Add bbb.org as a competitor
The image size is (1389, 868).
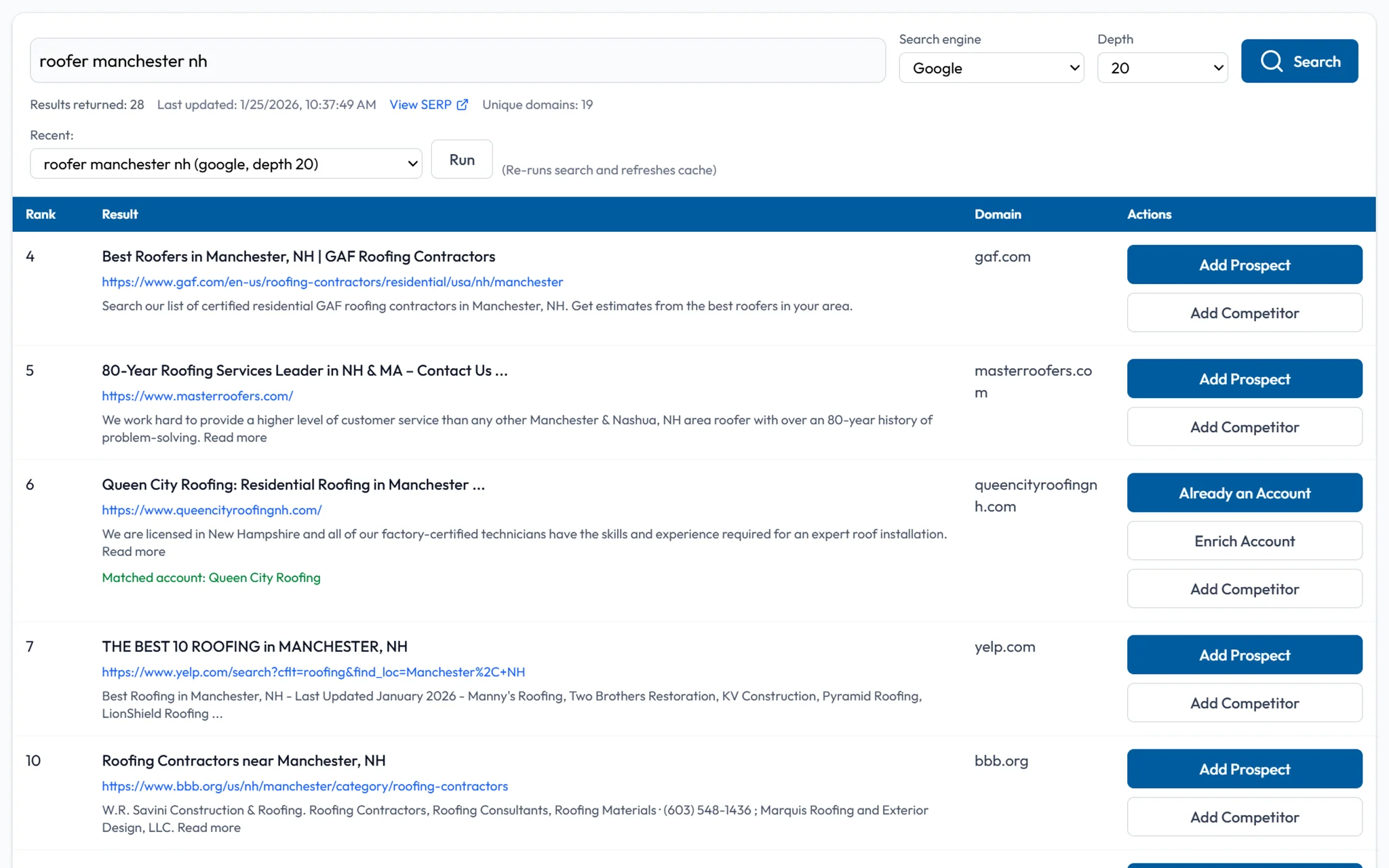tap(1244, 817)
